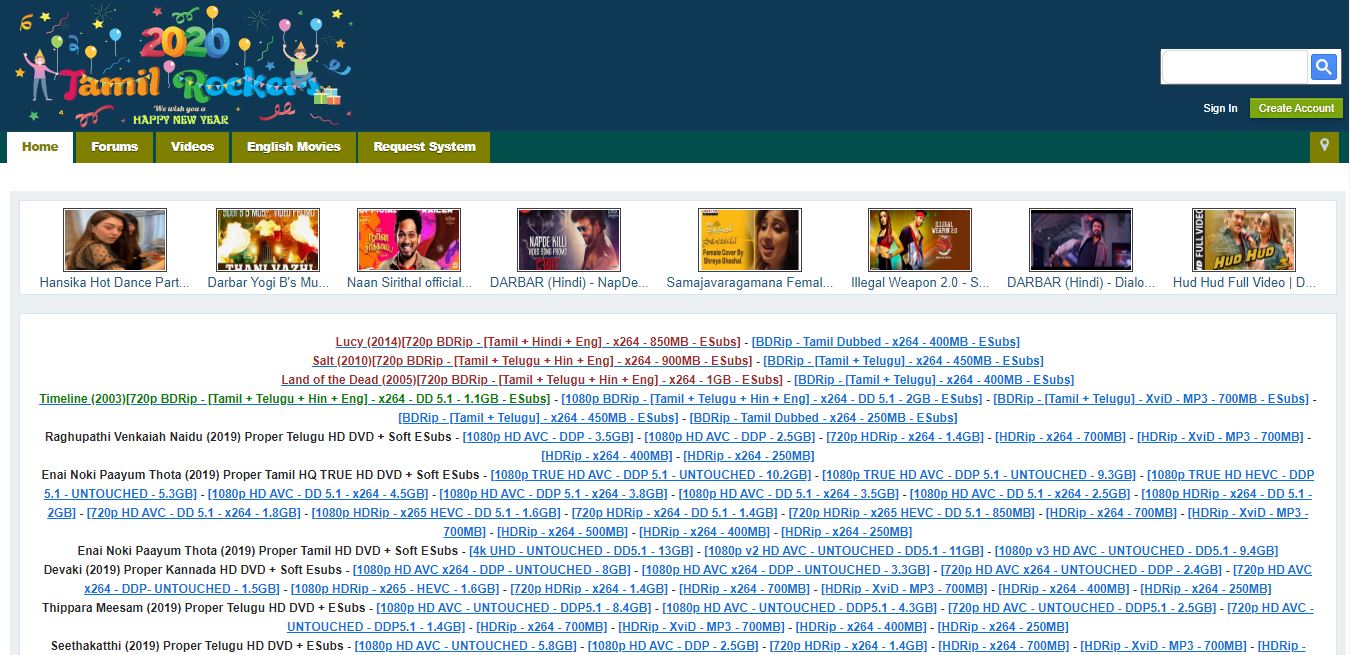
Task: Open Salt (2010) 720p BDRip 900MB link
Action: (x=532, y=361)
